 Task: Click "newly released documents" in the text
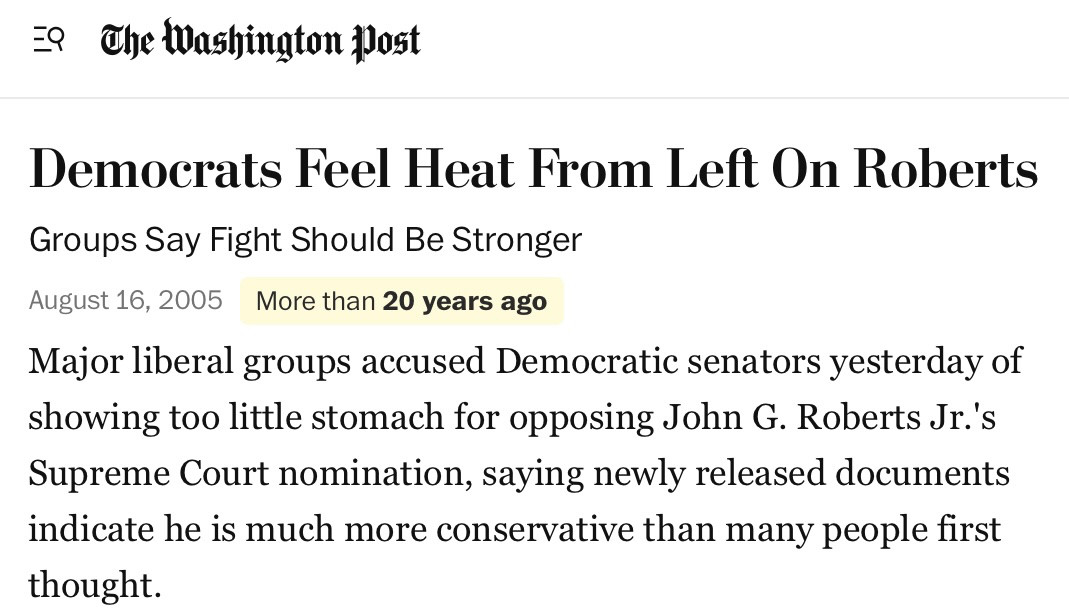tap(802, 474)
